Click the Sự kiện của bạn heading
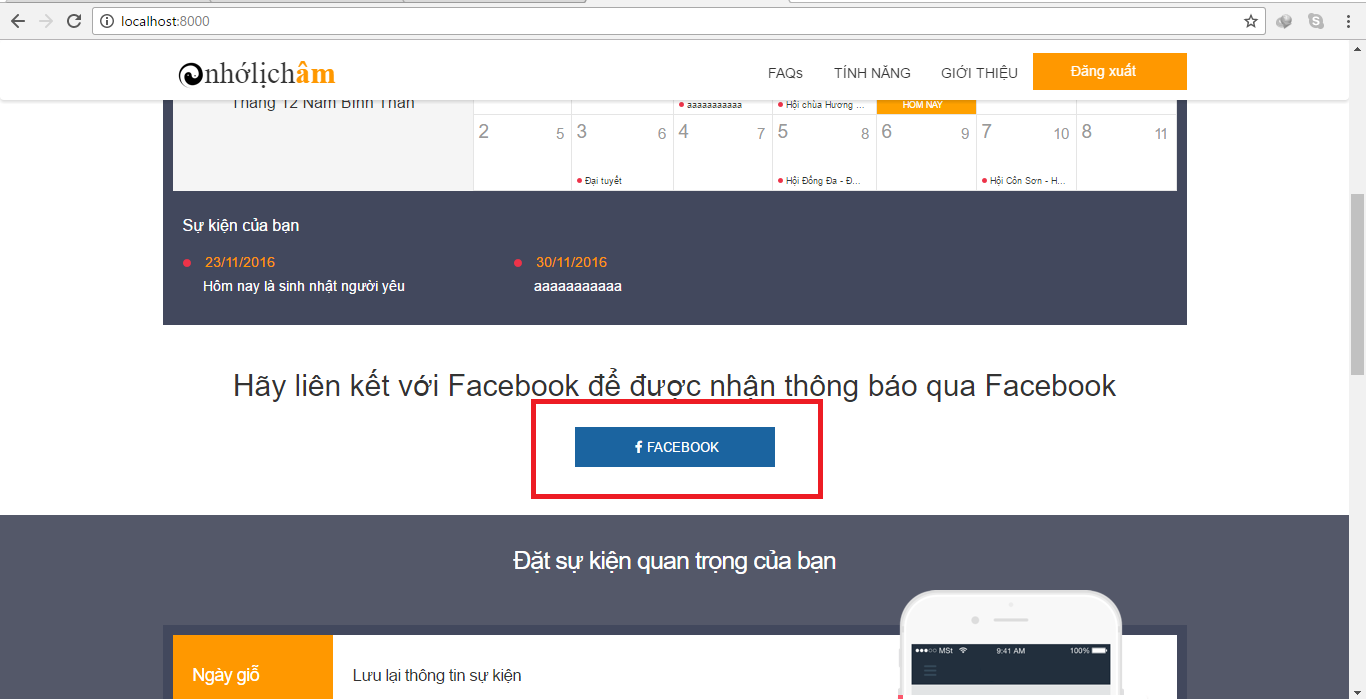 [241, 226]
